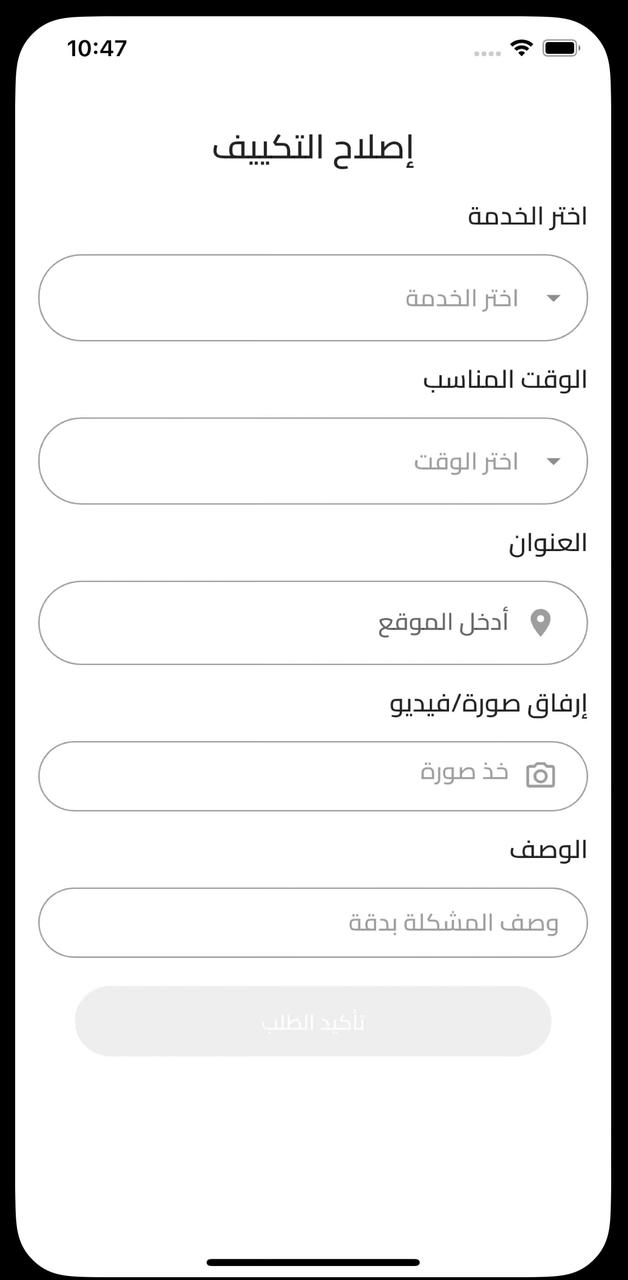Image resolution: width=628 pixels, height=1280 pixels.
Task: Click the العنوان label
Action: tap(547, 543)
